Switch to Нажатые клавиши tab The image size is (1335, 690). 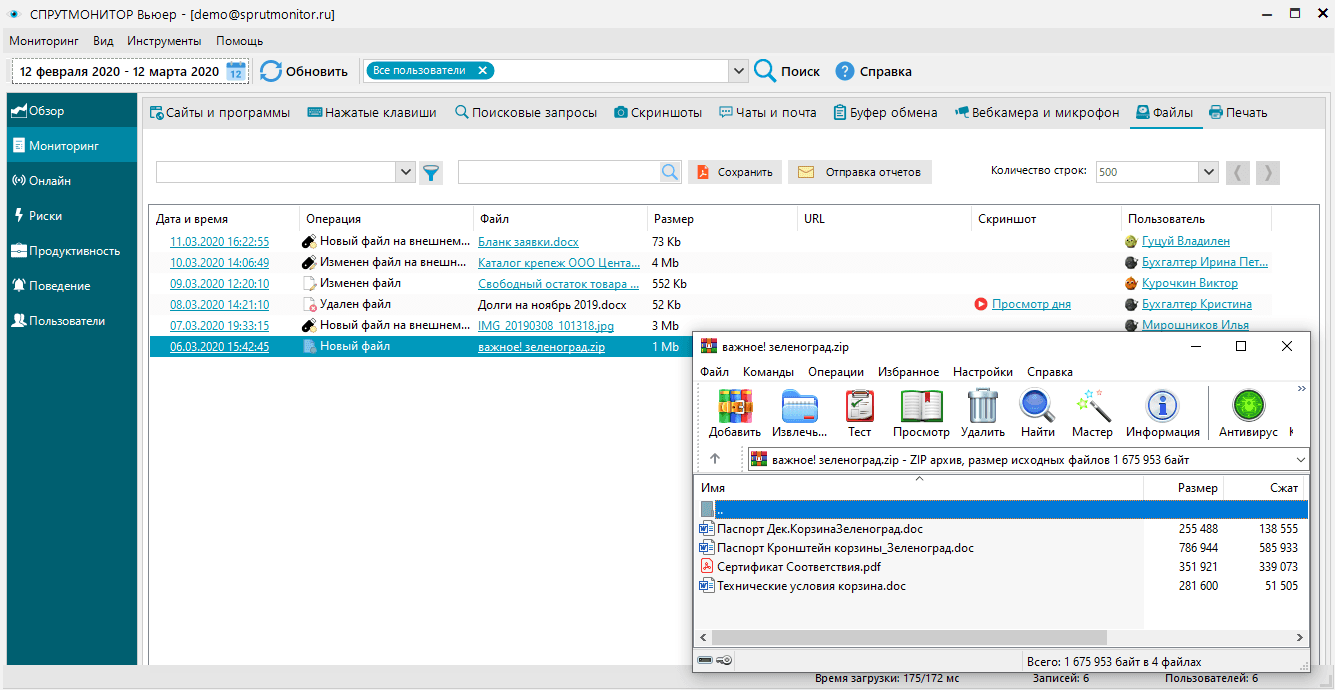(x=372, y=113)
